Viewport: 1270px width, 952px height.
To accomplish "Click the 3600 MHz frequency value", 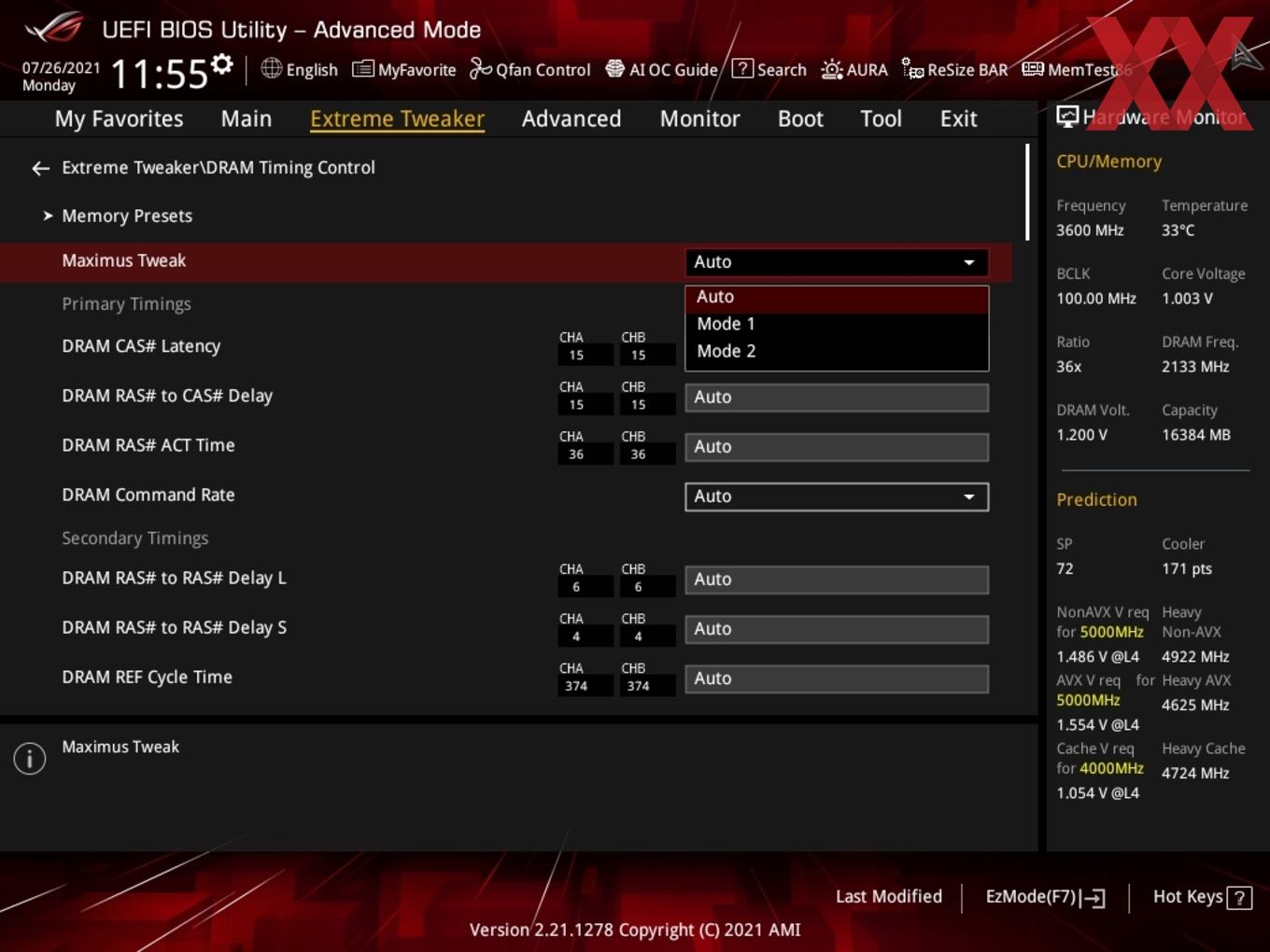I will [x=1090, y=230].
